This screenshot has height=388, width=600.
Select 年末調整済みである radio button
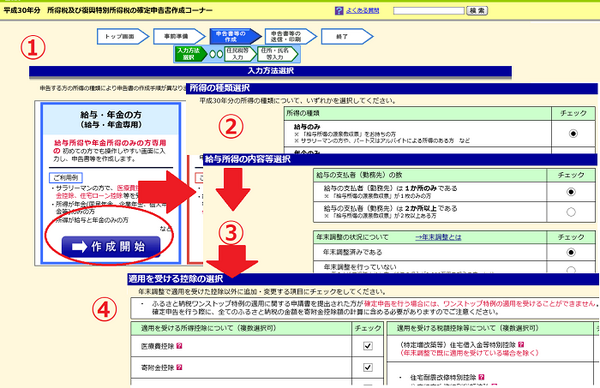(x=571, y=252)
